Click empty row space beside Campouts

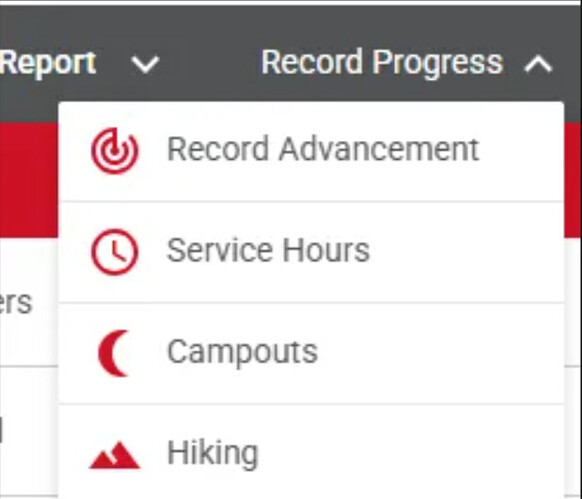click(x=438, y=353)
